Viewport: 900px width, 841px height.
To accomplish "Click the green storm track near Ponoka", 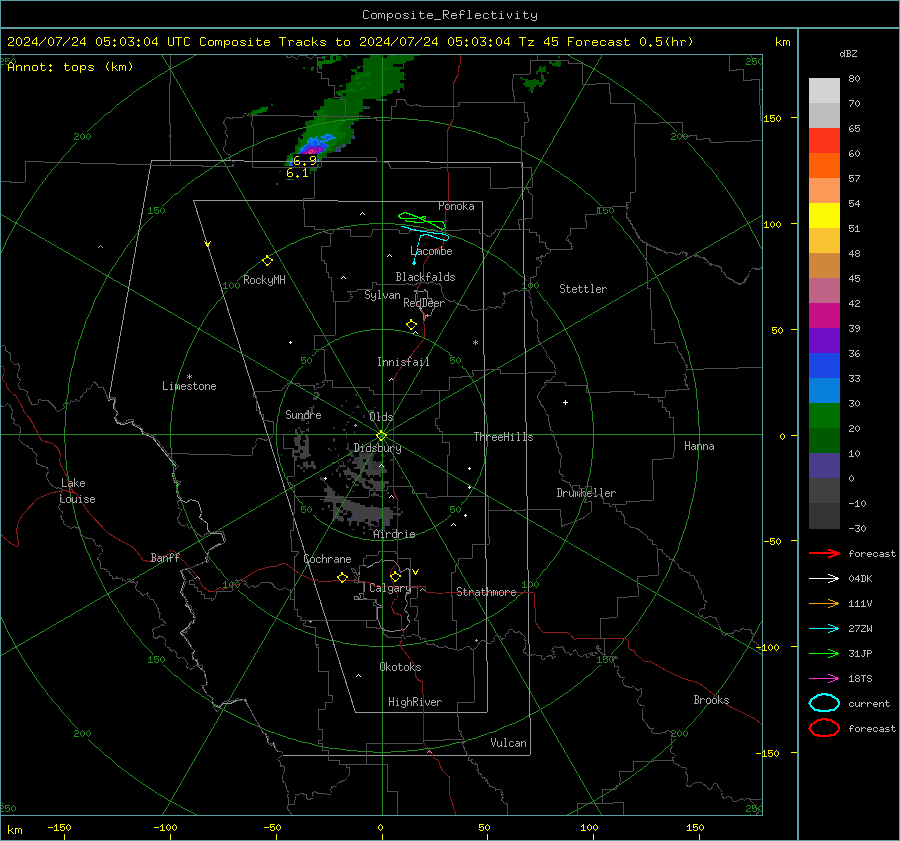I will click(422, 221).
